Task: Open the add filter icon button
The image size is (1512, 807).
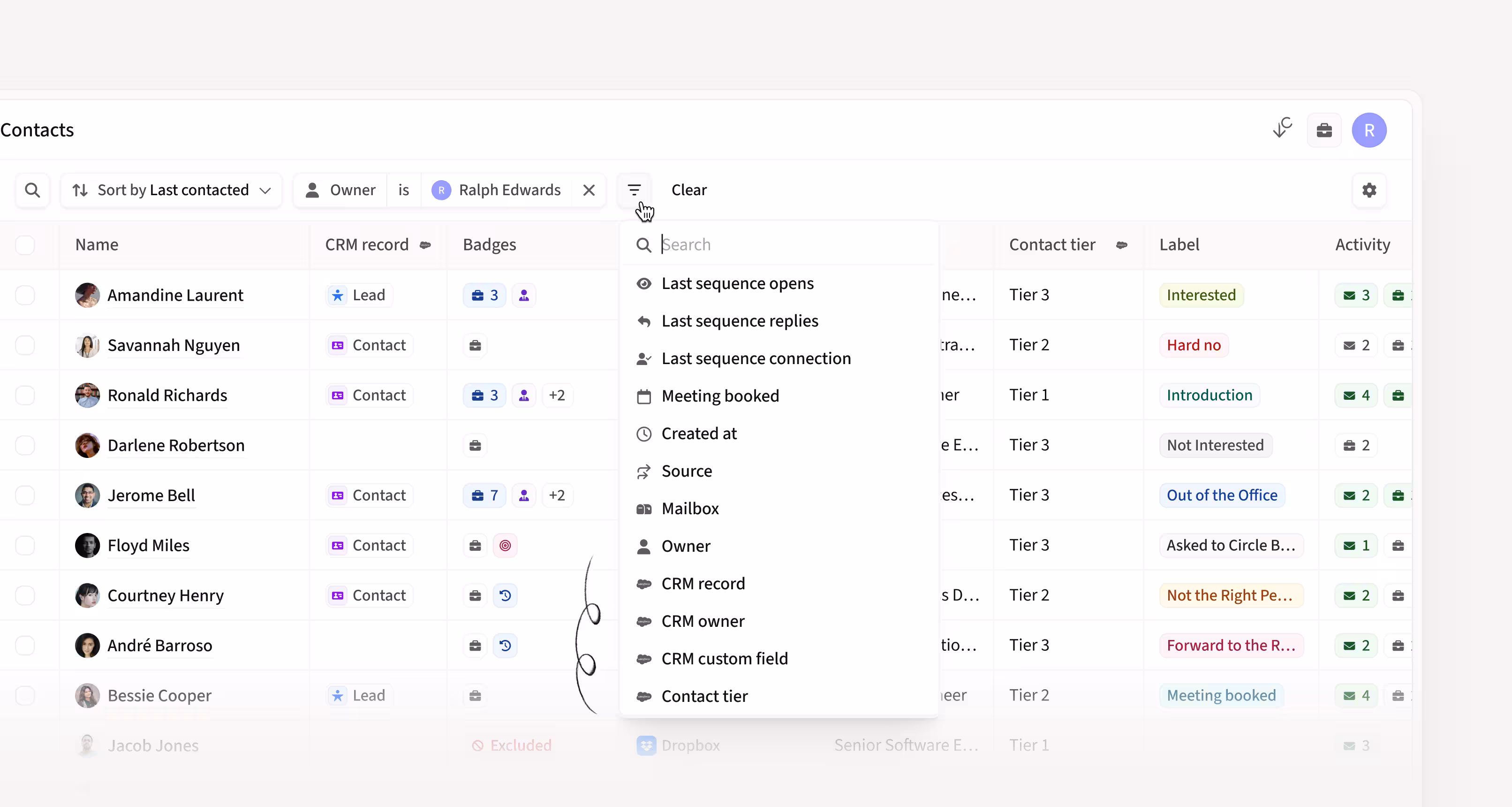Action: pyautogui.click(x=634, y=190)
